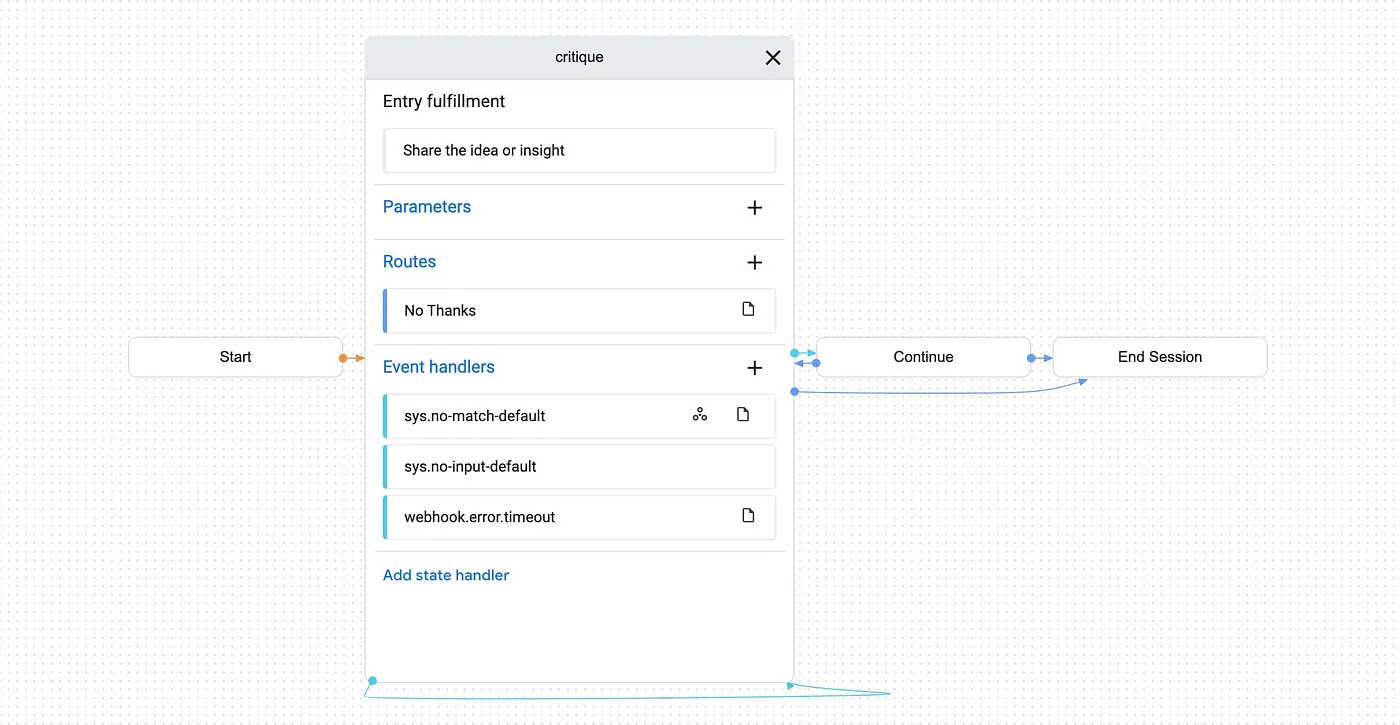The height and width of the screenshot is (725, 1400).
Task: Select the No Thanks route
Action: tap(579, 311)
